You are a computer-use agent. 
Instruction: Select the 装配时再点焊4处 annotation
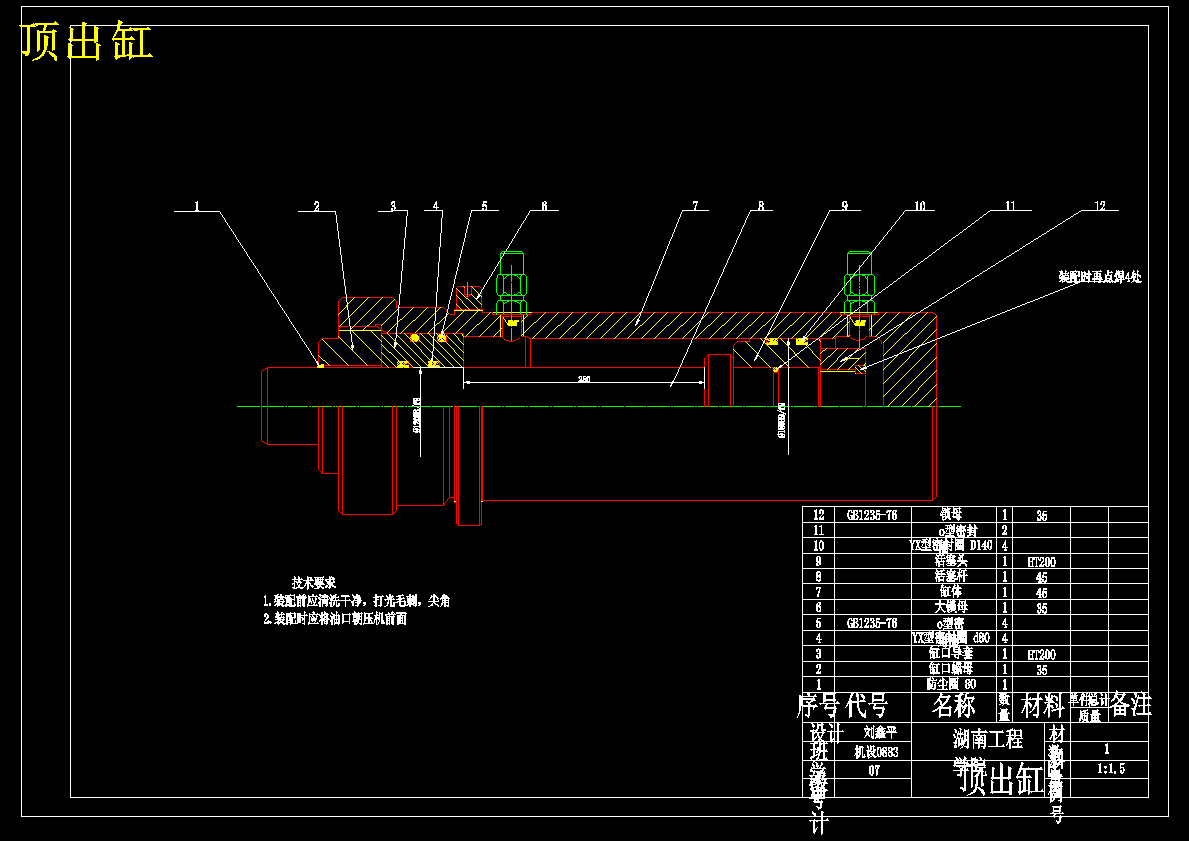coord(1100,277)
